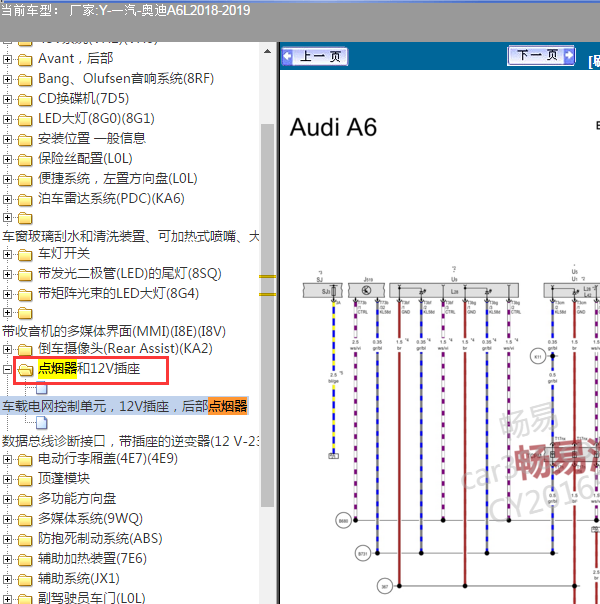Image resolution: width=600 pixels, height=604 pixels.
Task: Expand LED大灯(8G0)(8G1) node
Action: click(x=7, y=119)
